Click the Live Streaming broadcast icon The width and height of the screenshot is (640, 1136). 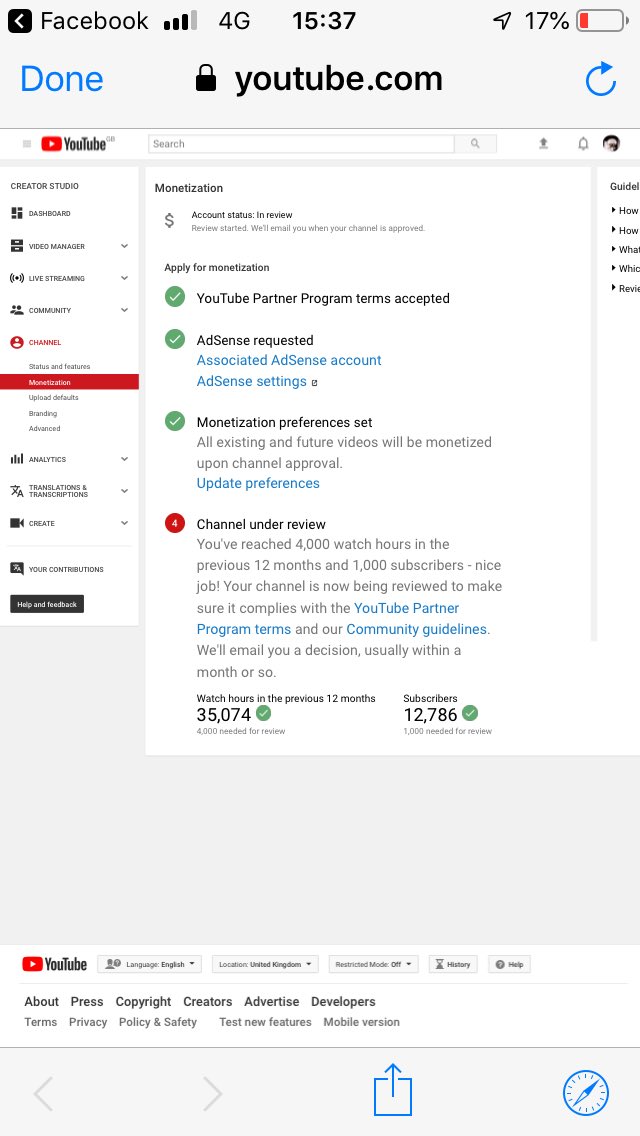17,278
